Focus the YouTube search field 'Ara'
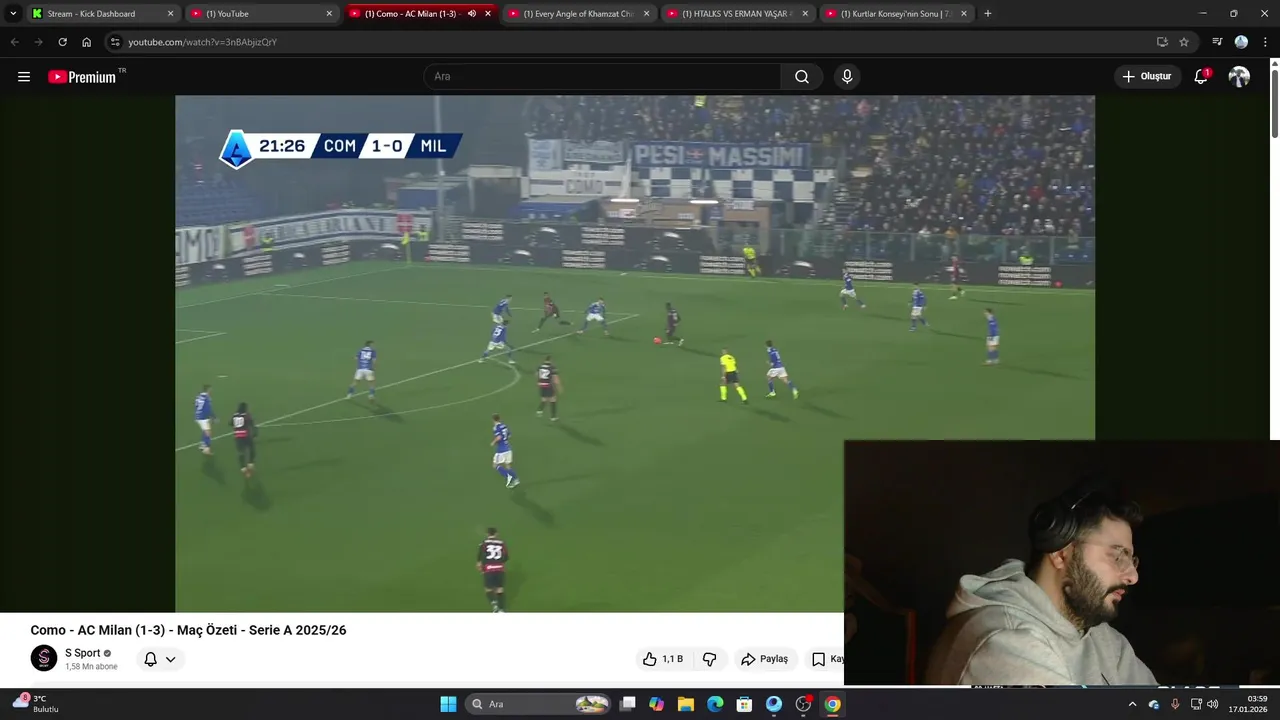This screenshot has width=1280, height=720. click(602, 77)
